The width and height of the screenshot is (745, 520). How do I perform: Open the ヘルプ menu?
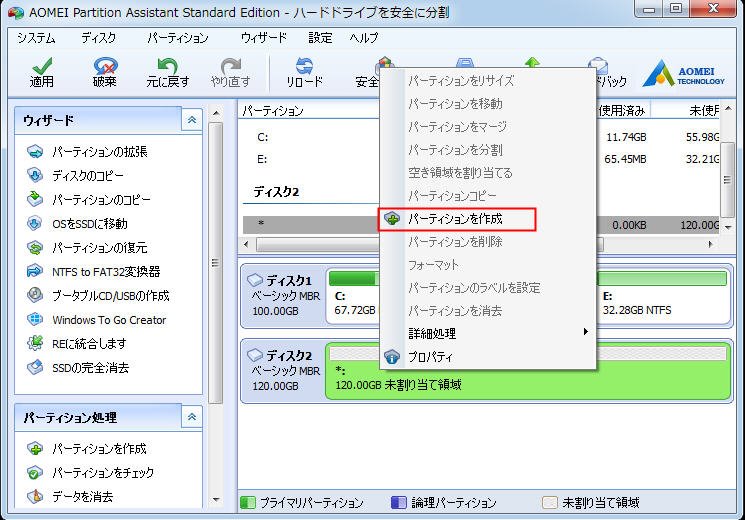(x=364, y=38)
